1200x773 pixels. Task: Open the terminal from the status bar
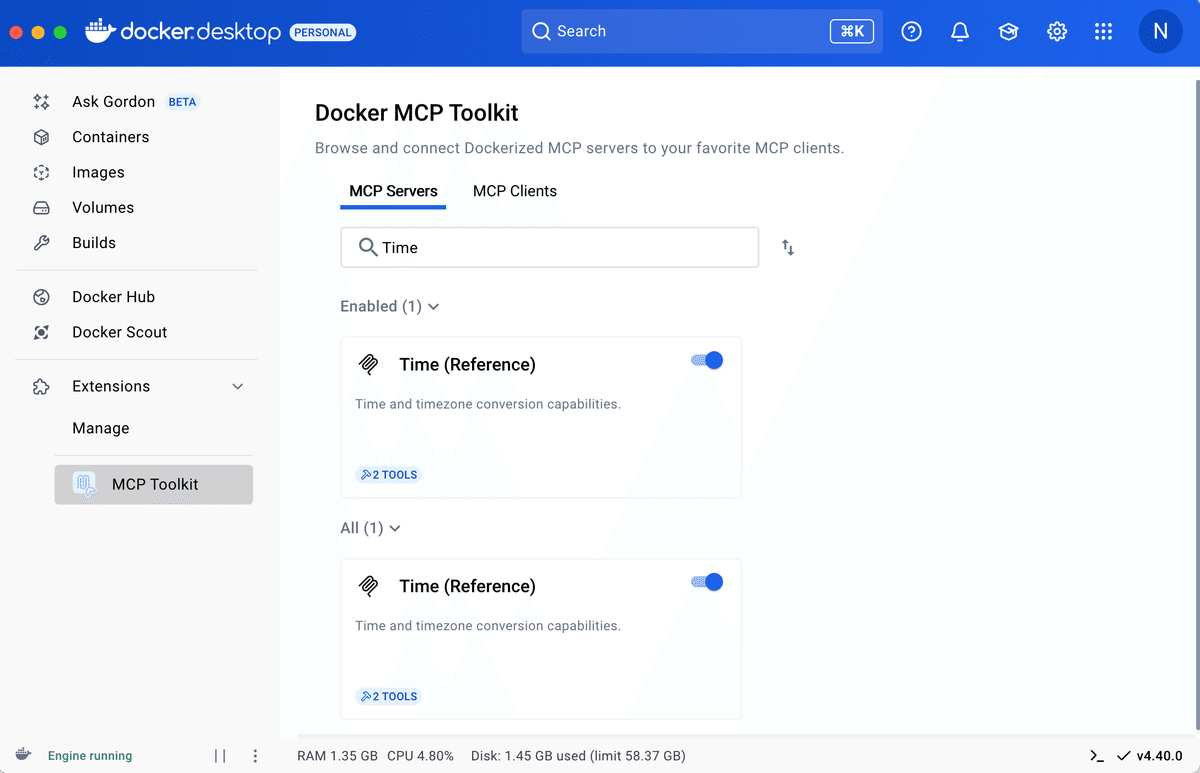point(1096,756)
